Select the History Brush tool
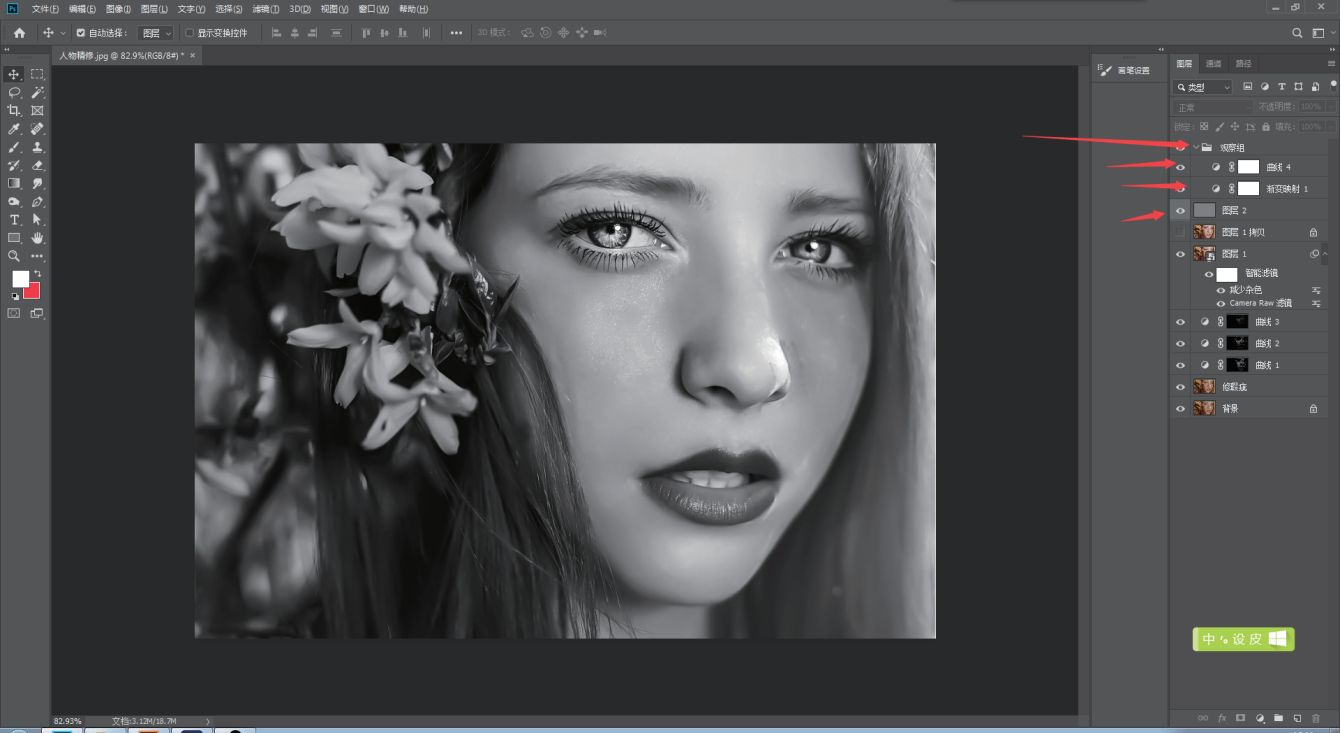 (x=14, y=165)
